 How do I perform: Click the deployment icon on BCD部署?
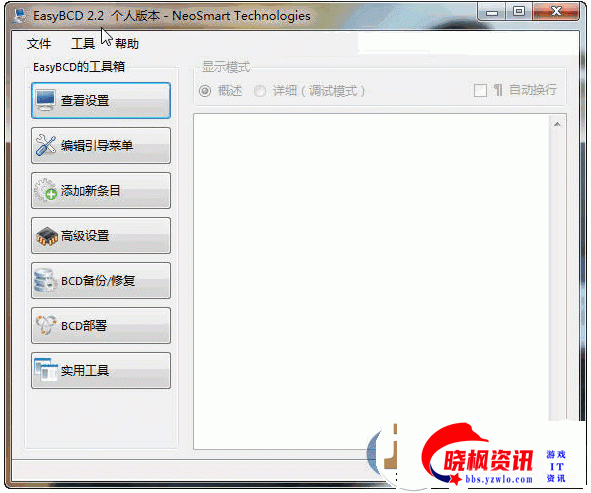[x=46, y=325]
